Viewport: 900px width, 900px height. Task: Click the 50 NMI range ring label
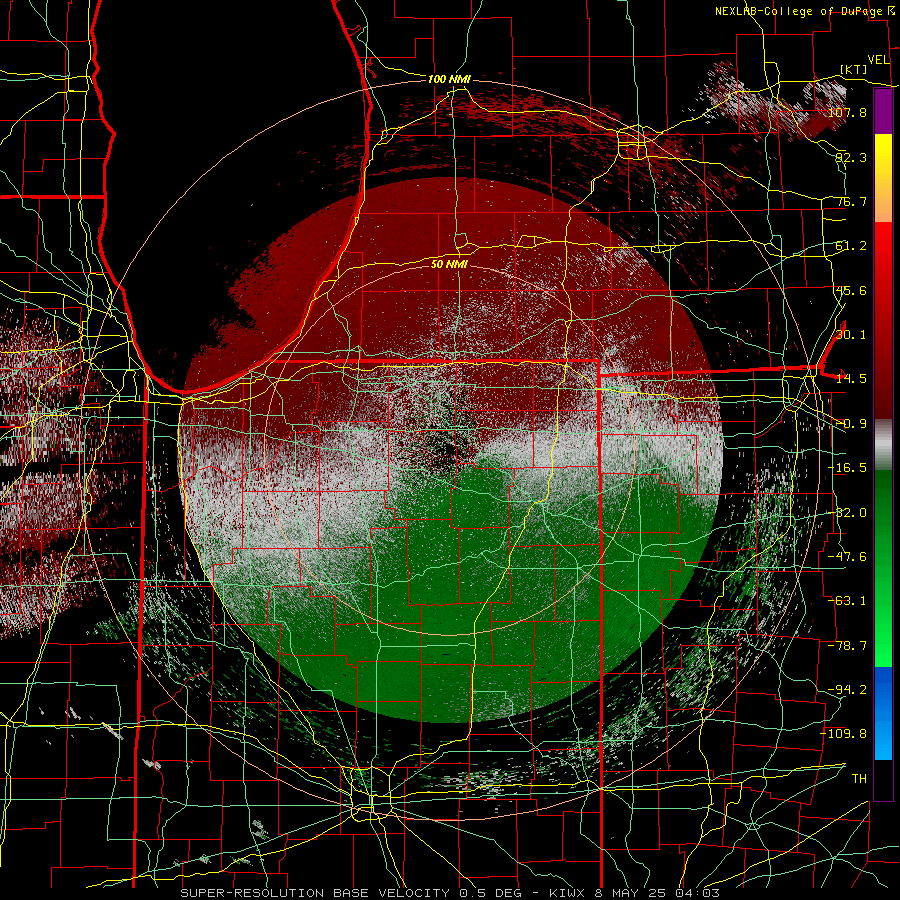tap(449, 264)
